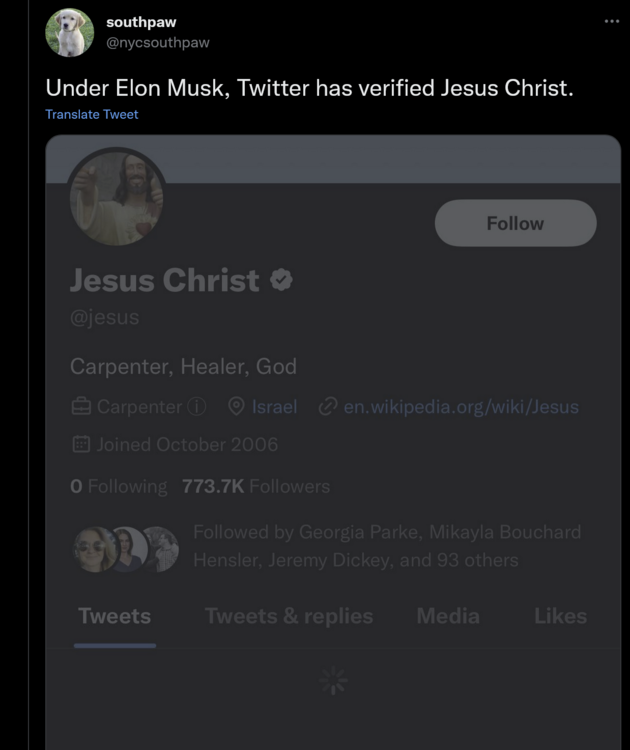Click the briefcase icon next to Carpenter
Screen dimensions: 630x750
(x=81, y=407)
